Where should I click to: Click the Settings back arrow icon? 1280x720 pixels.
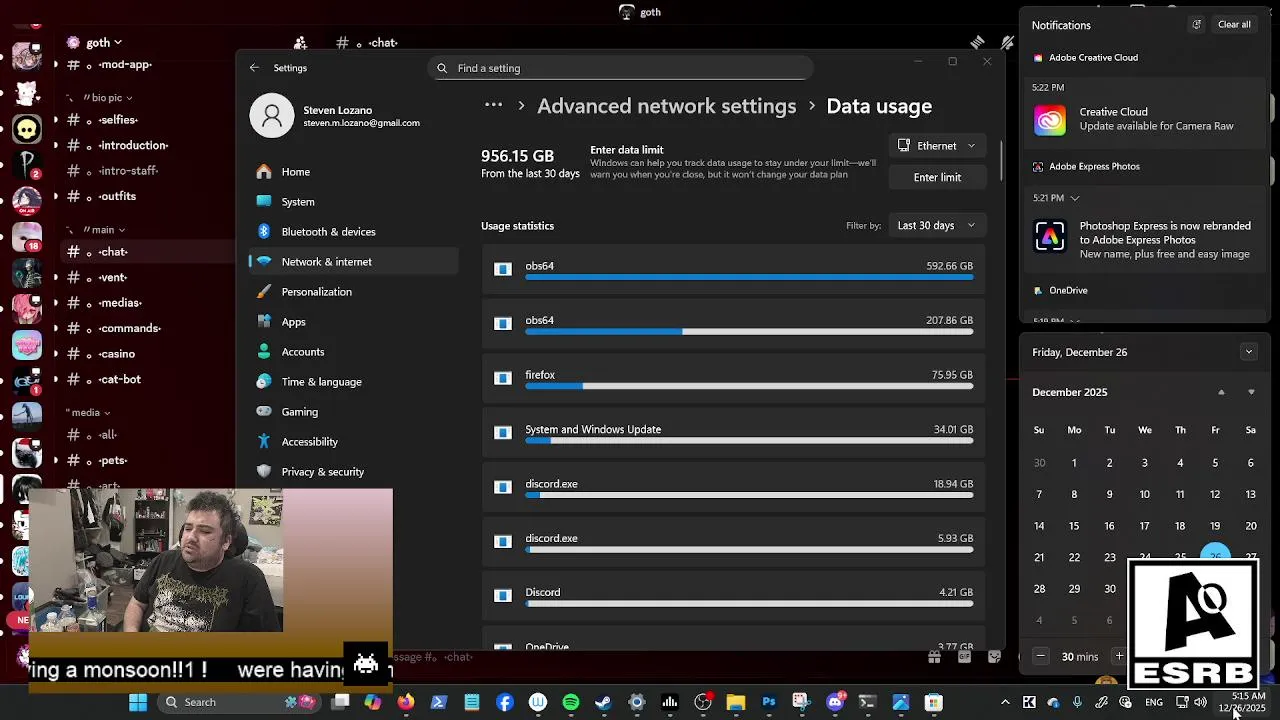click(x=254, y=68)
